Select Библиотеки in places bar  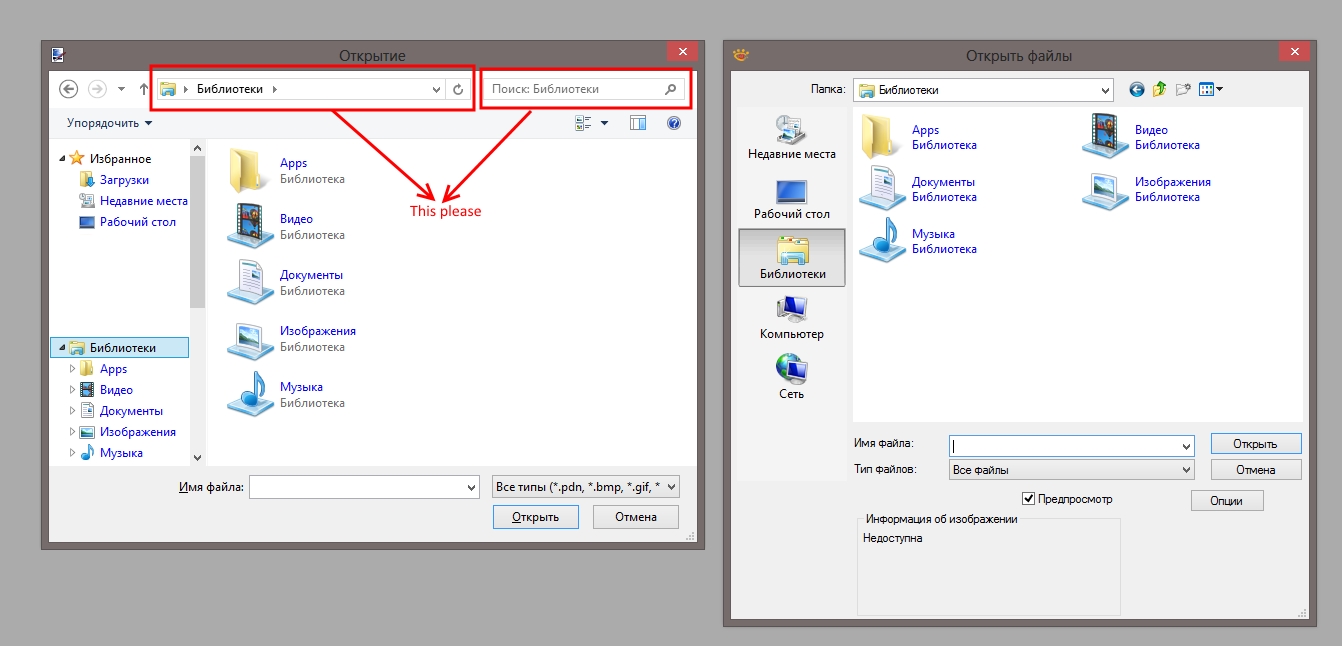coord(792,257)
